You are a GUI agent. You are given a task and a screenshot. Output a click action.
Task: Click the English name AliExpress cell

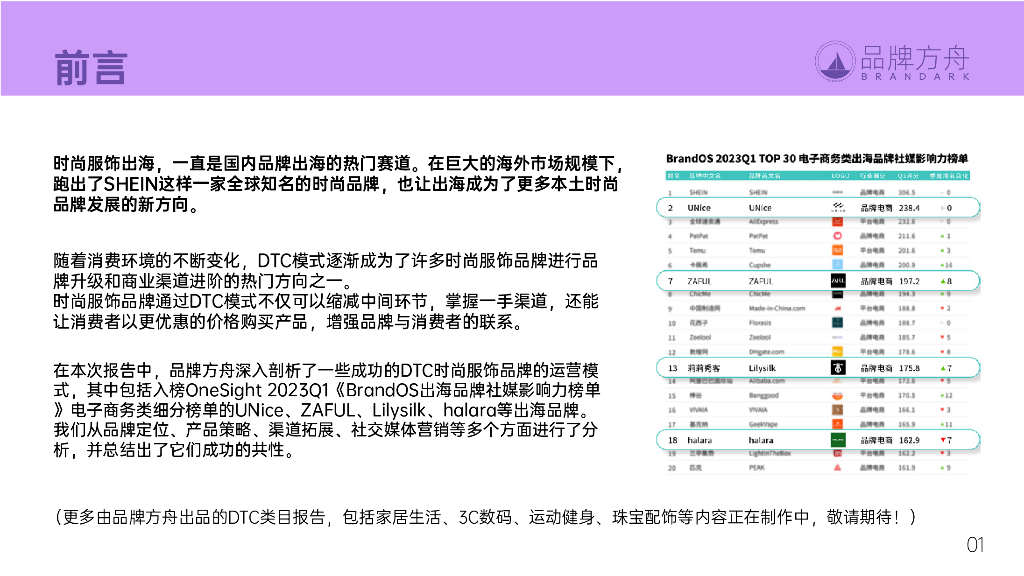point(763,222)
